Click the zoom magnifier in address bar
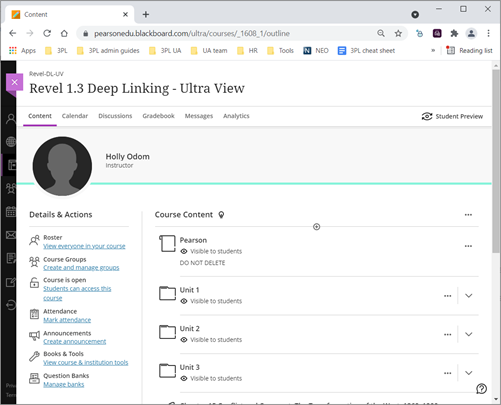This screenshot has height=405, width=501. (x=381, y=33)
